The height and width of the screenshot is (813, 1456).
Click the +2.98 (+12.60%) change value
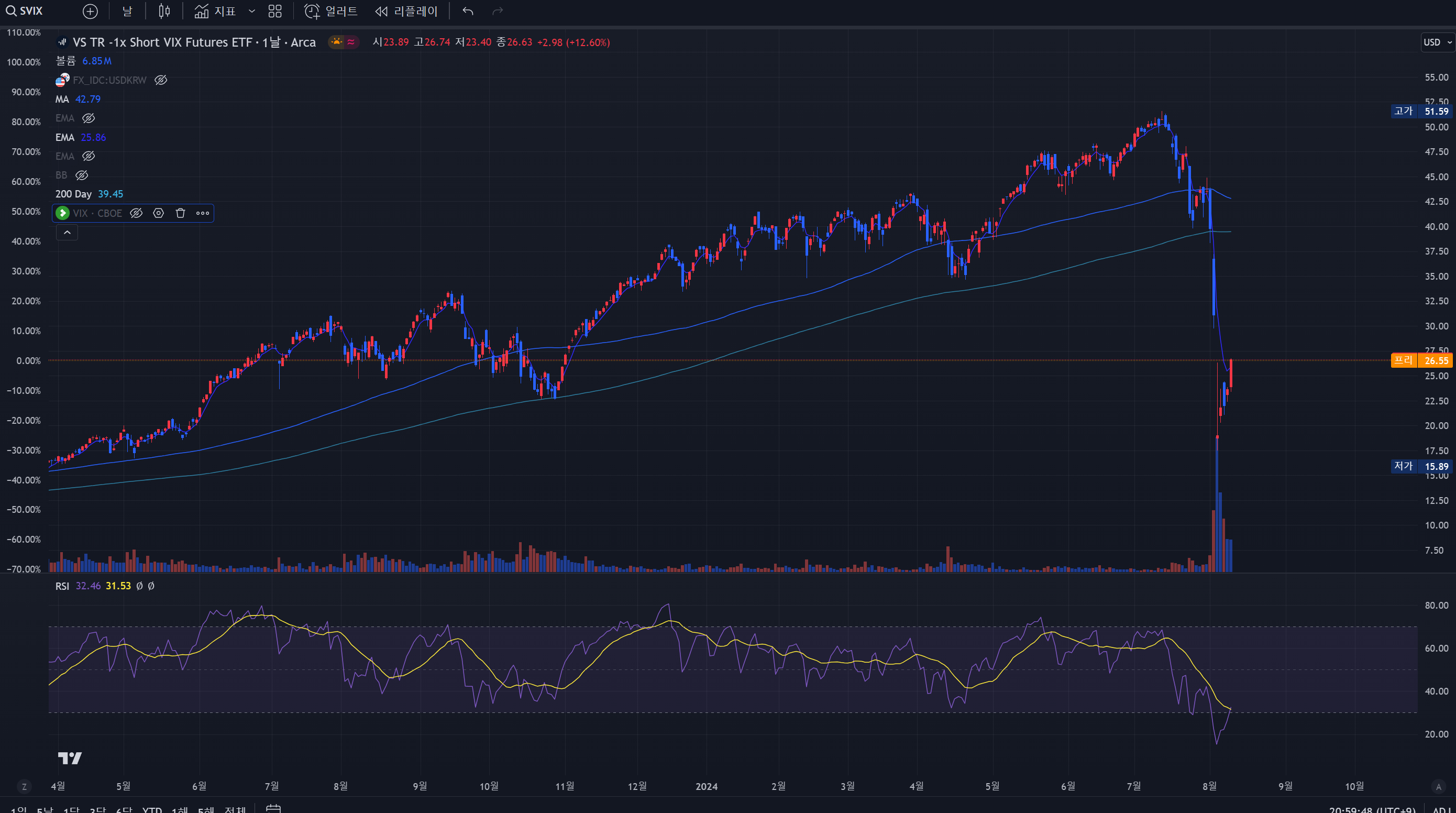tap(573, 42)
